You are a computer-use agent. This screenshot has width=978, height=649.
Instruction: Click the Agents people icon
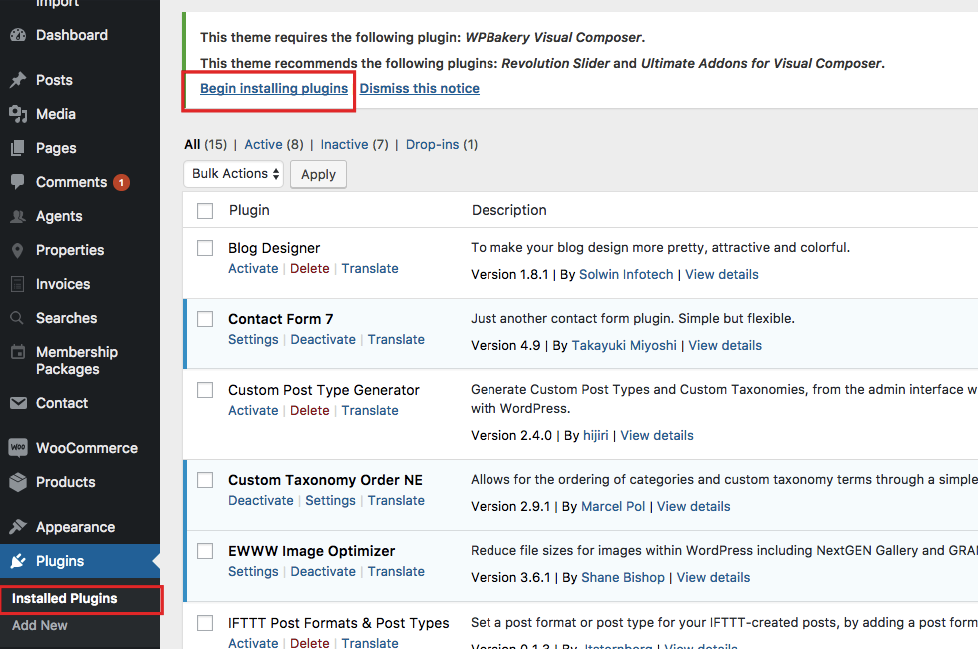[18, 216]
